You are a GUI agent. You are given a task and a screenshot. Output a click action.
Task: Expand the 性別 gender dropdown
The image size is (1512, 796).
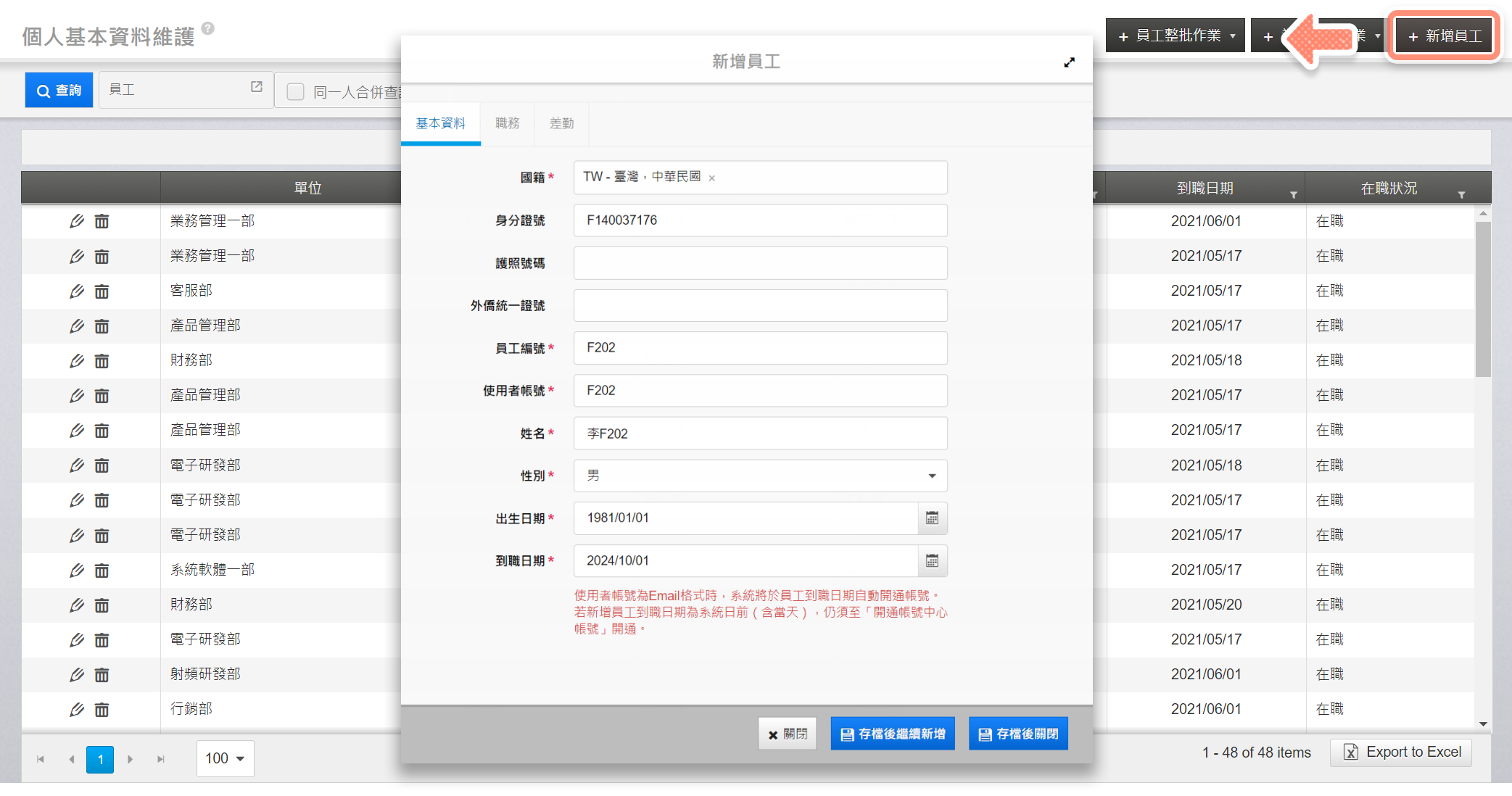[932, 476]
